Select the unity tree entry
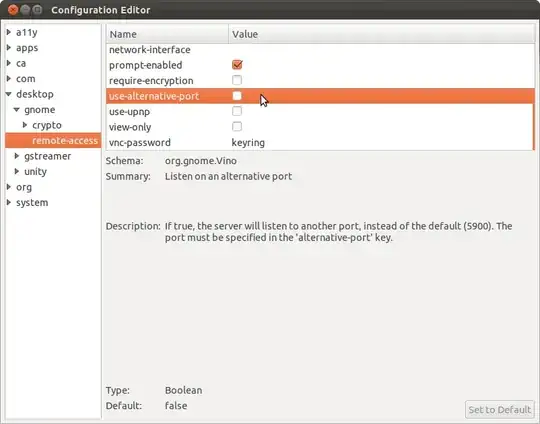This screenshot has width=540, height=424. coord(35,172)
